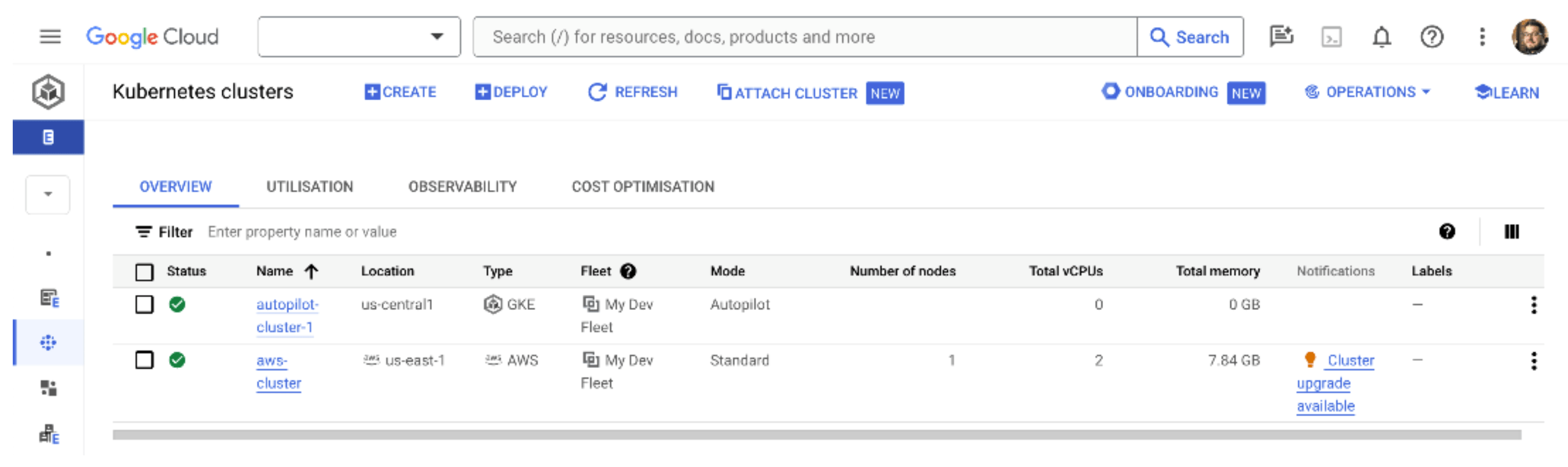Open actions menu for aws-cluster row
Viewport: 1568px width, 467px height.
pyautogui.click(x=1533, y=361)
